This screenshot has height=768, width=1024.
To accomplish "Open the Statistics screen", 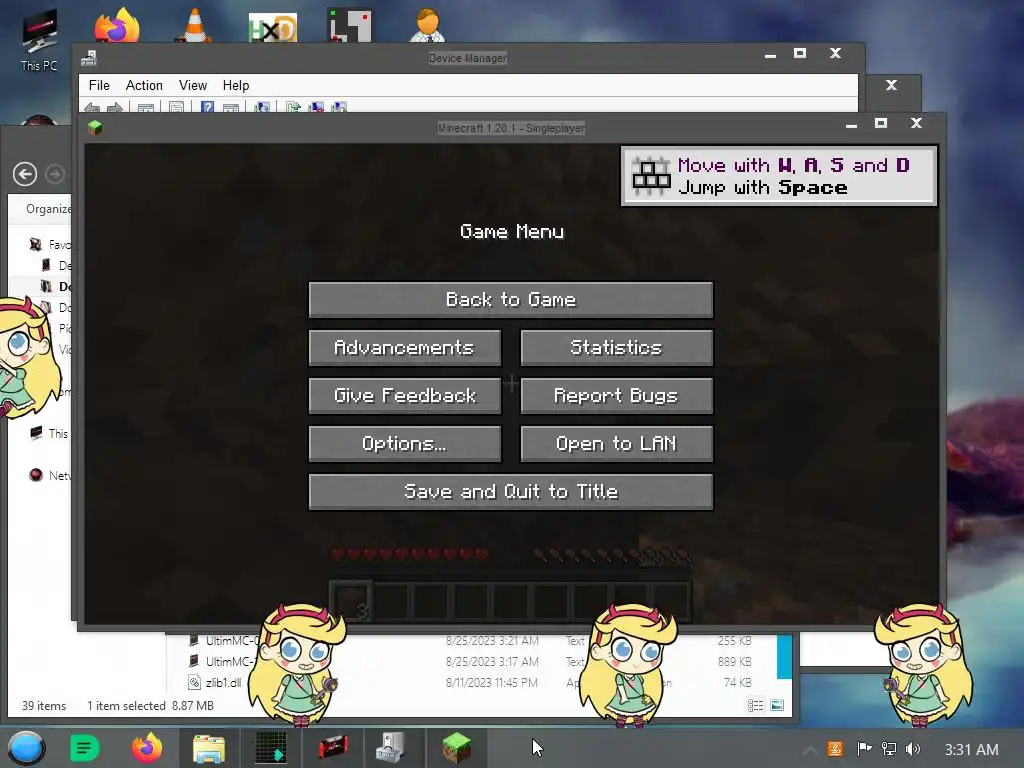I will click(616, 347).
